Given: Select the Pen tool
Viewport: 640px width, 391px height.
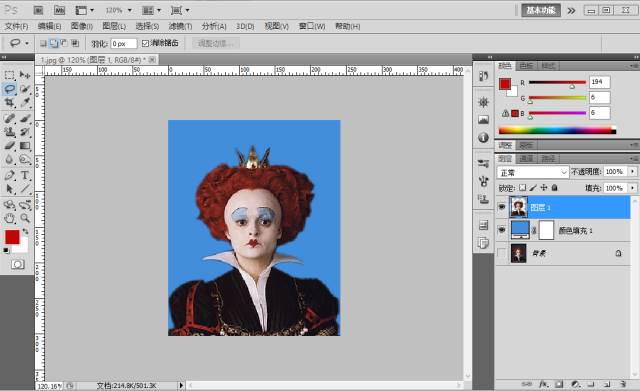Looking at the screenshot, I should [x=9, y=176].
